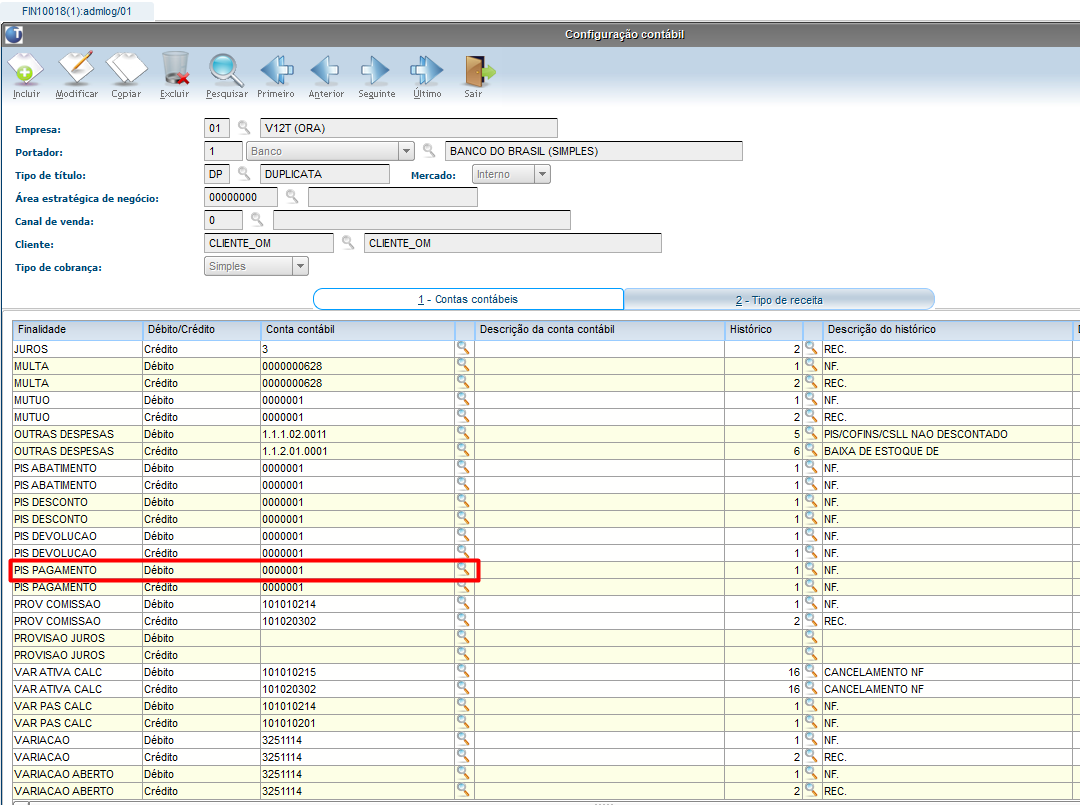Screen dimensions: 1080x805
Task: Open lookup next to Portador Banco dropdown
Action: (429, 150)
